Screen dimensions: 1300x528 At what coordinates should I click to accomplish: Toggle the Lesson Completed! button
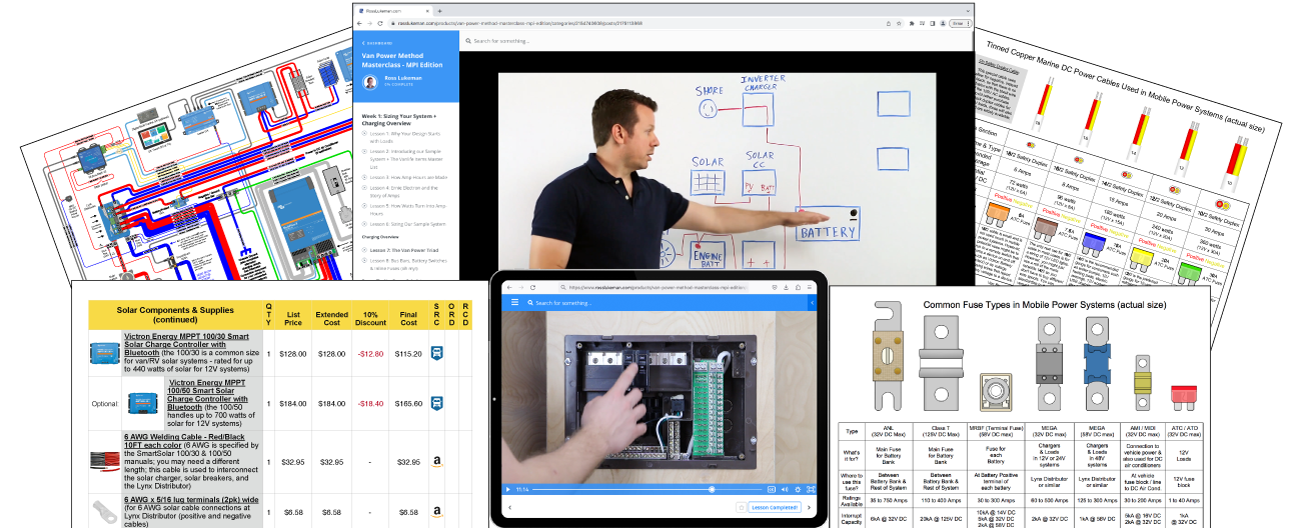coord(775,507)
